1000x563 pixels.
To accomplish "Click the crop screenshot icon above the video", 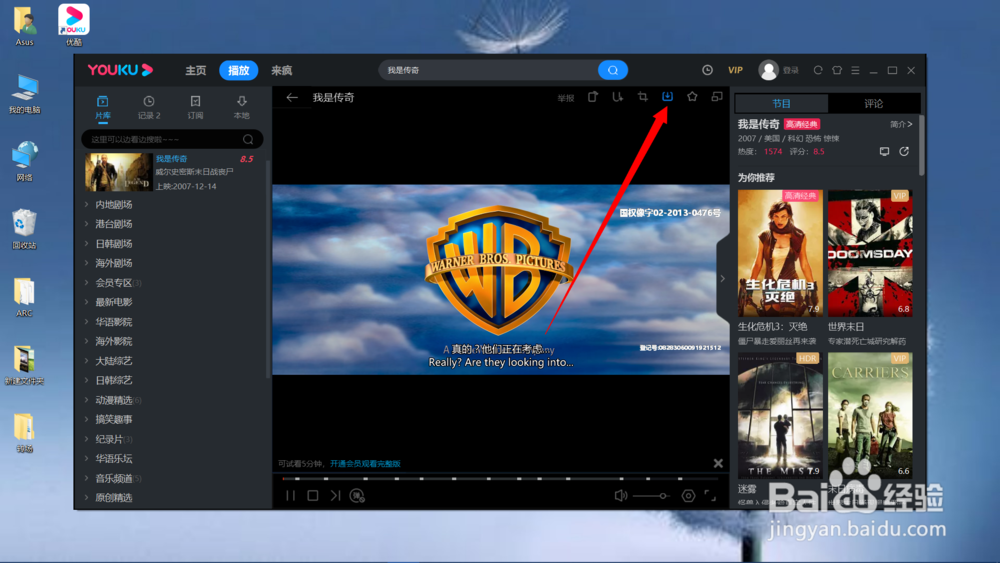I will [643, 96].
